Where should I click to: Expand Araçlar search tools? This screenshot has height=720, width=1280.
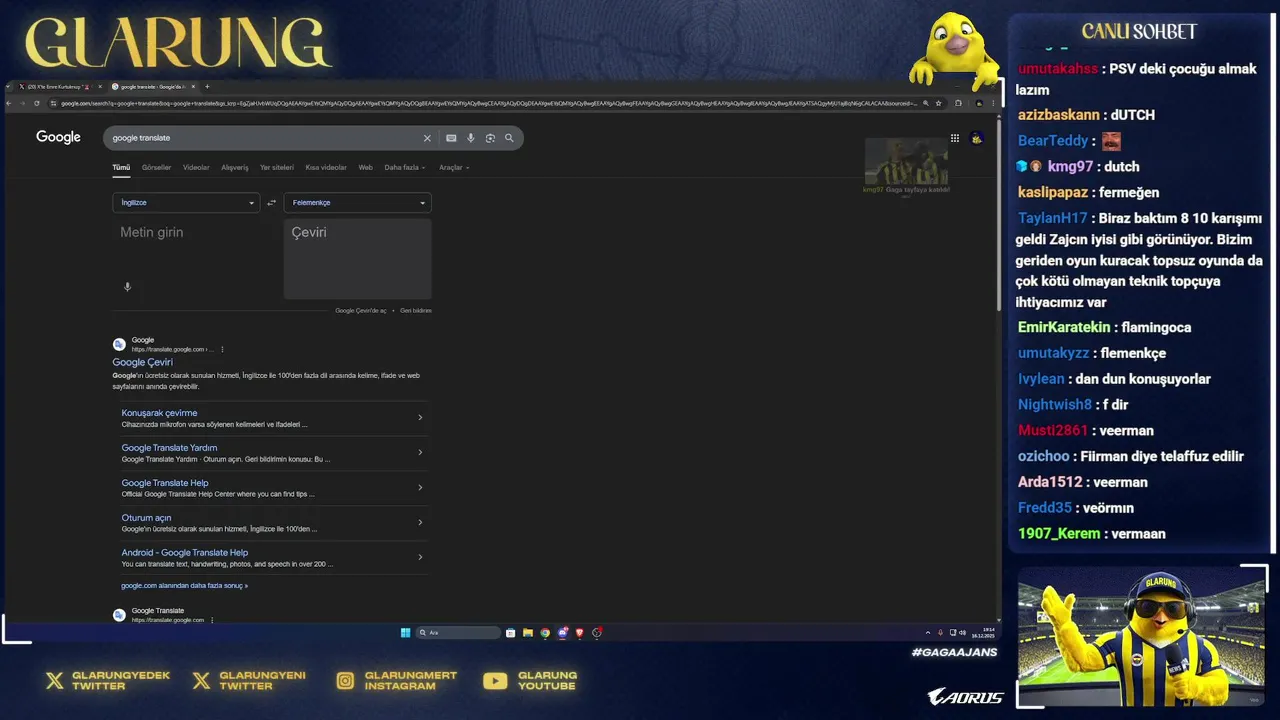coord(454,167)
